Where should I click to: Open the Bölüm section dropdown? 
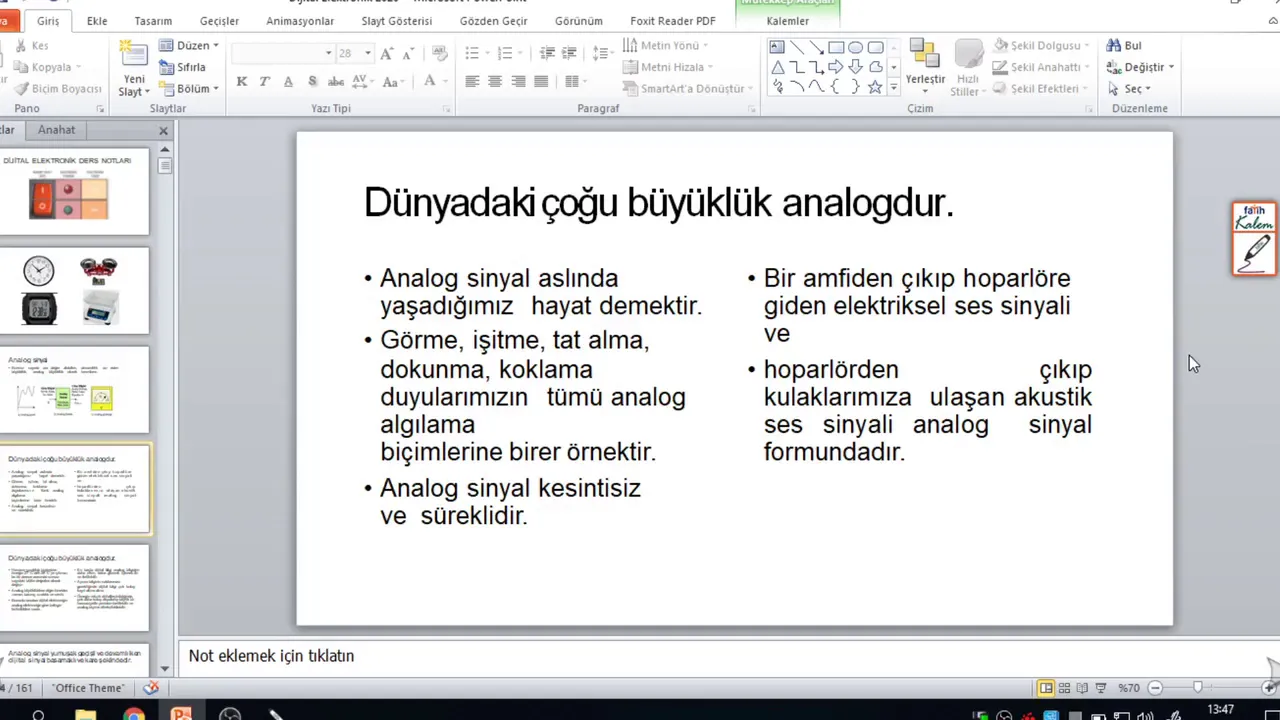[x=190, y=89]
